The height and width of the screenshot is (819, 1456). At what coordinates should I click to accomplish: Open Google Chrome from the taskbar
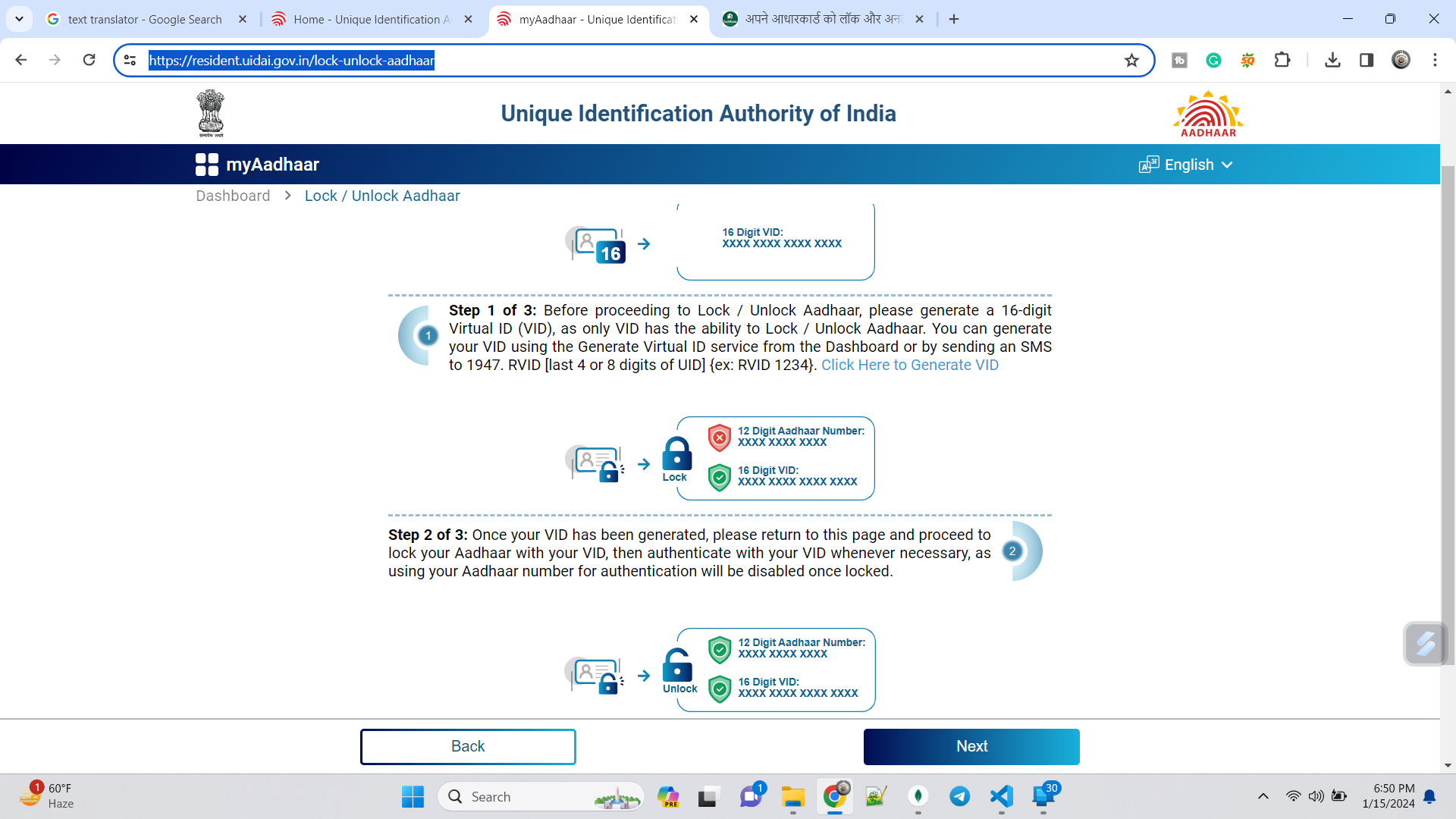tap(834, 796)
